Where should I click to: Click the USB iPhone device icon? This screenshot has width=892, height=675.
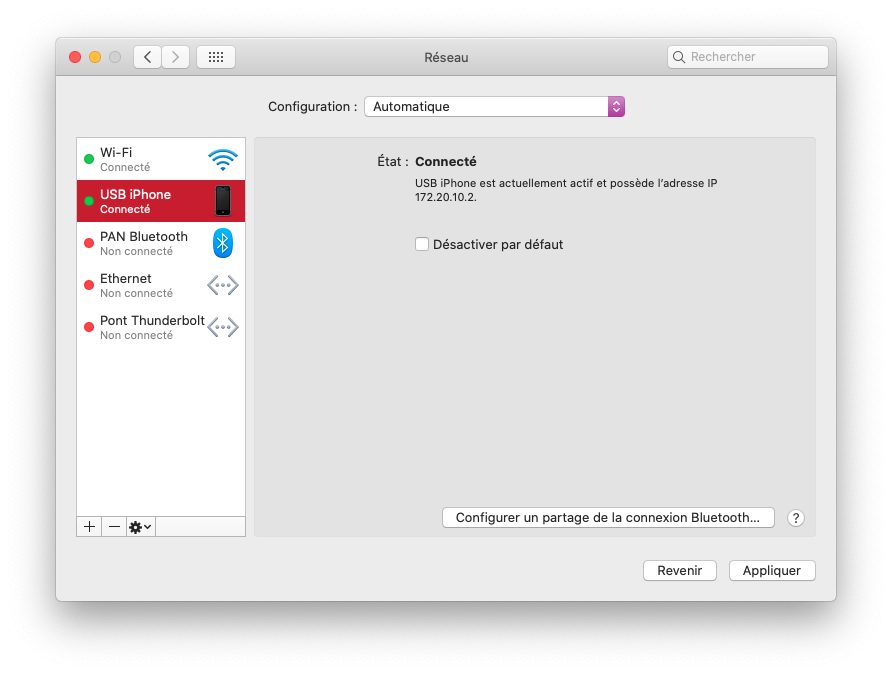click(222, 201)
